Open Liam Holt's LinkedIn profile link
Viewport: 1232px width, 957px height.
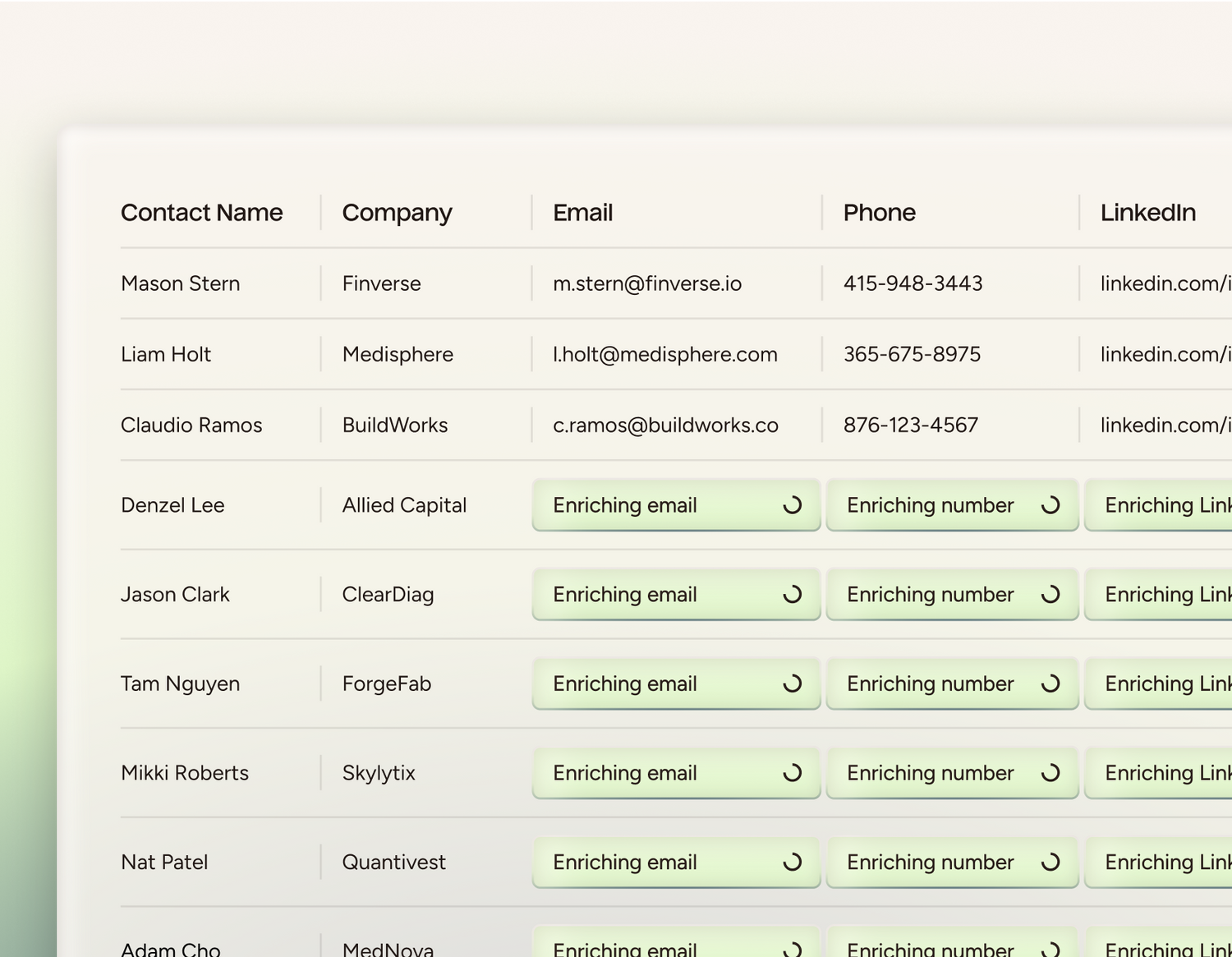tap(1165, 354)
